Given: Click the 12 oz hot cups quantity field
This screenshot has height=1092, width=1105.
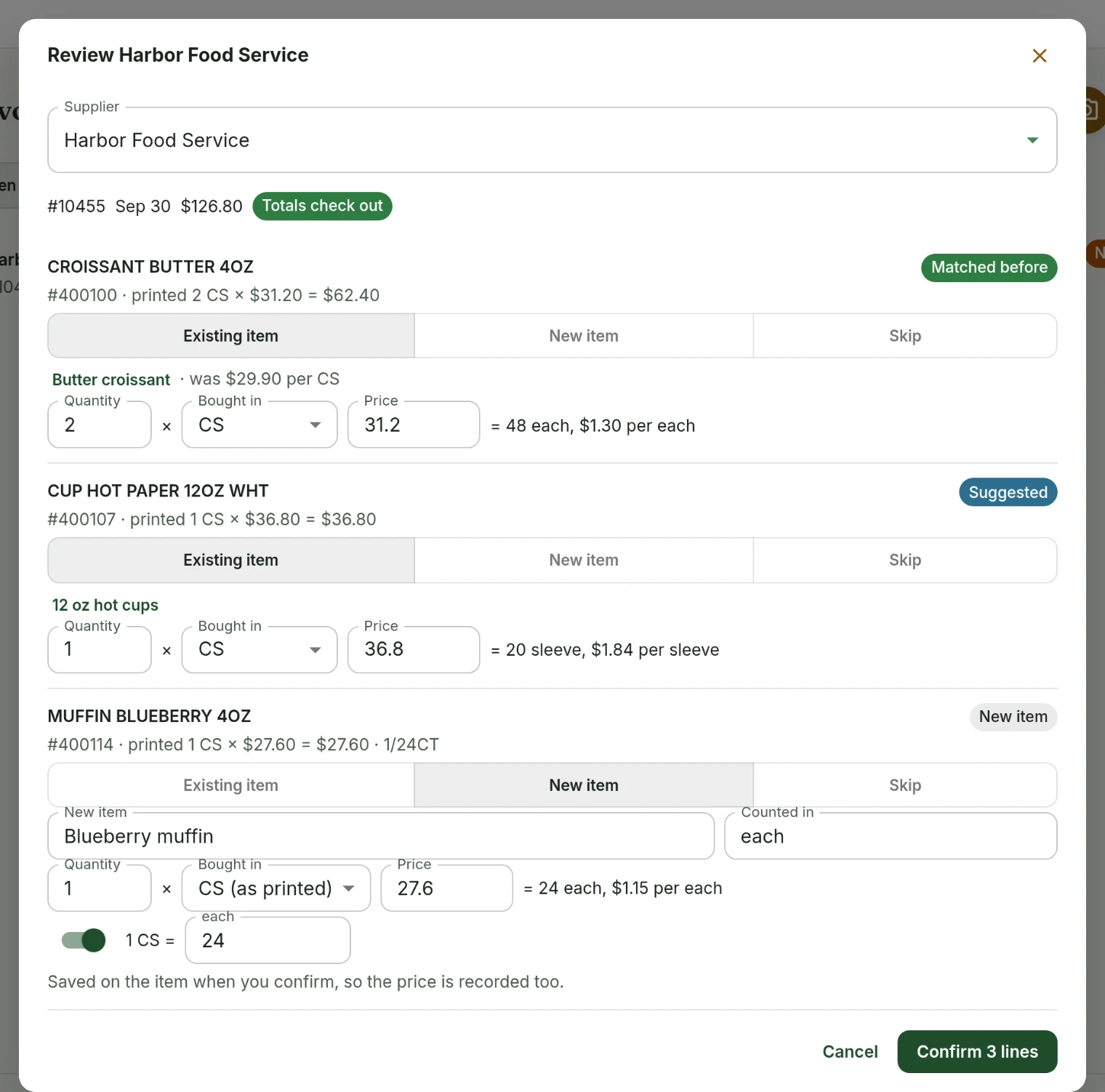Looking at the screenshot, I should tap(100, 649).
